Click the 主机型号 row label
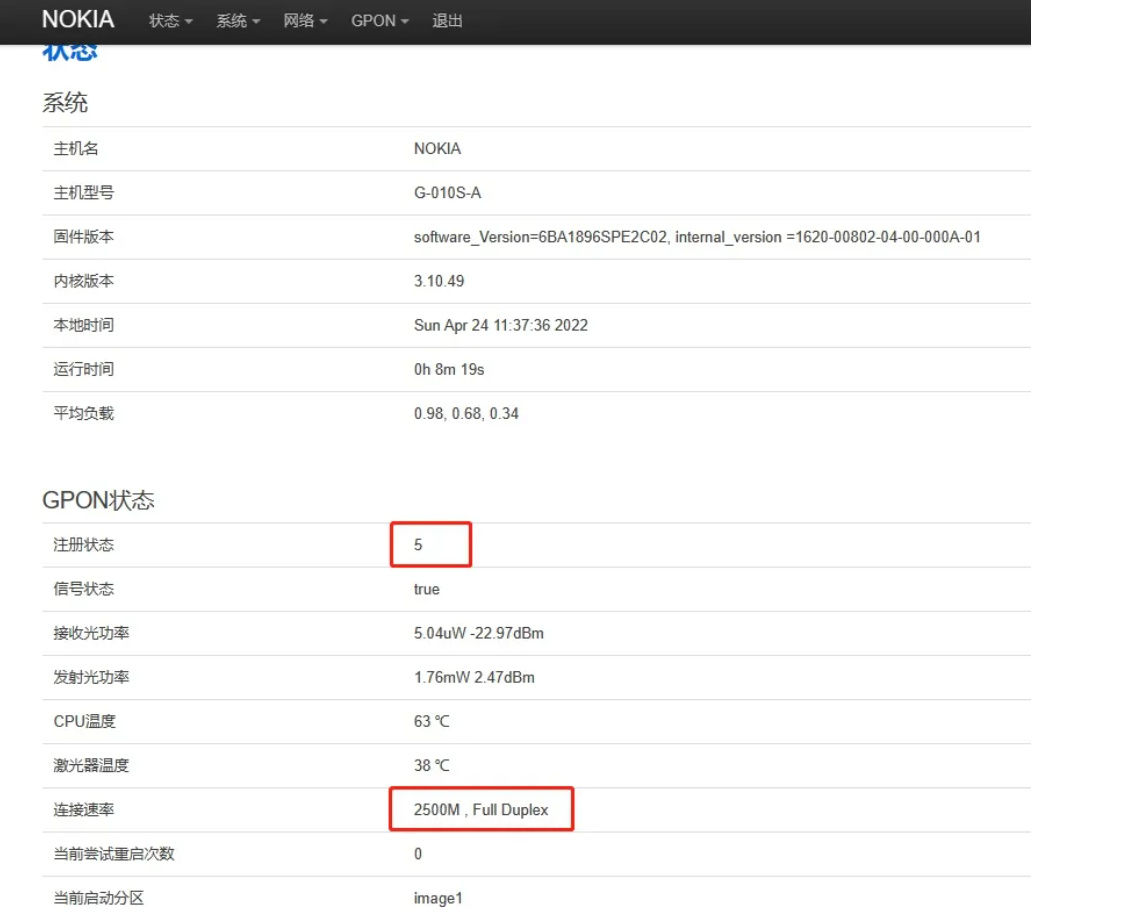This screenshot has width=1136, height=915. tap(83, 193)
